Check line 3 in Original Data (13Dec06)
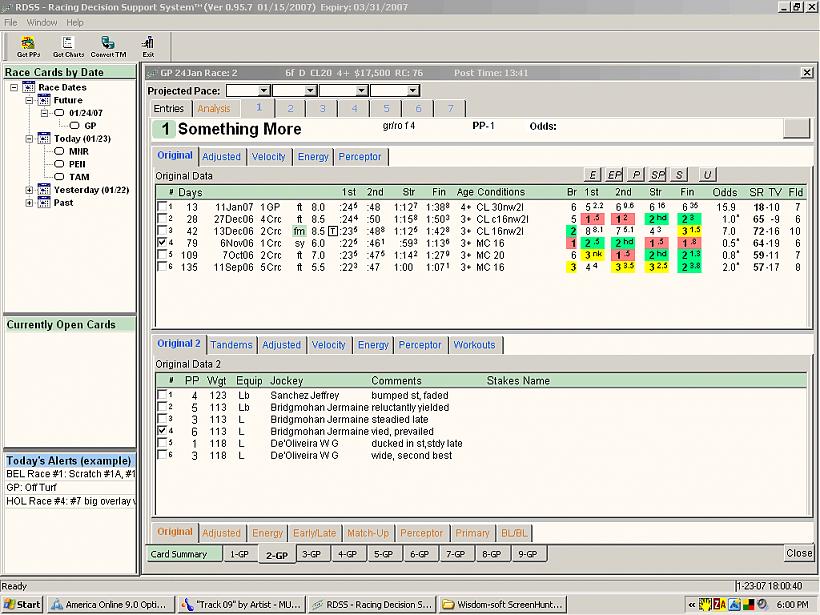This screenshot has height=615, width=820. click(x=162, y=231)
